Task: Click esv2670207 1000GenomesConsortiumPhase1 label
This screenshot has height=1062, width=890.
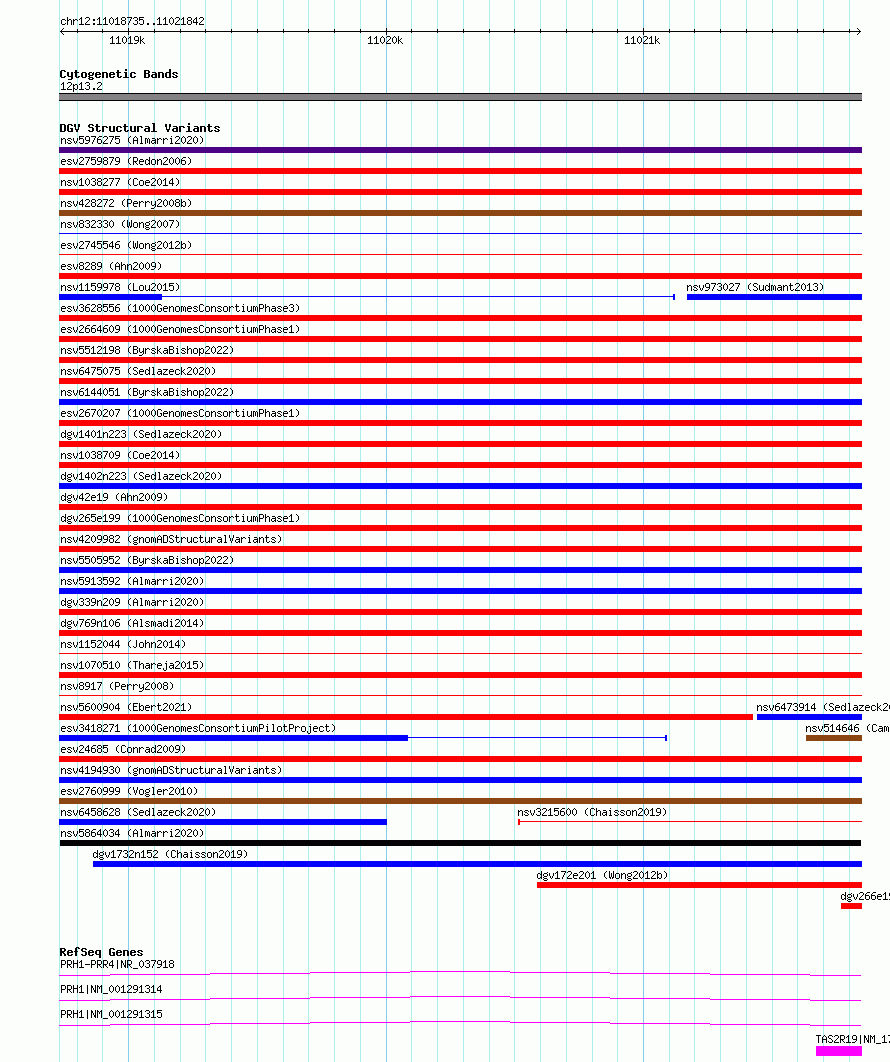Action: click(x=180, y=413)
